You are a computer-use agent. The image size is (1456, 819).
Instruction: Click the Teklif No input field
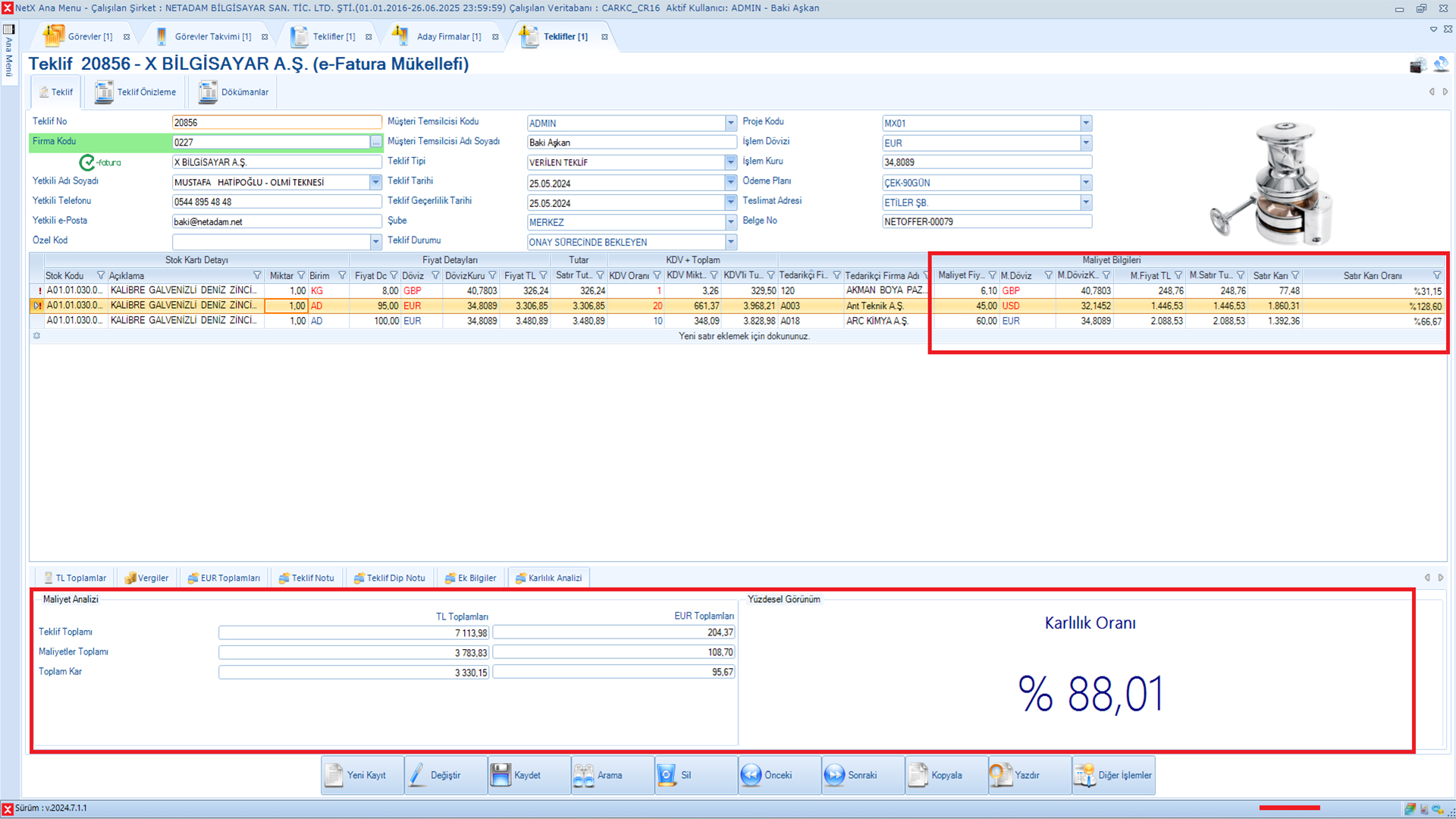click(x=277, y=122)
